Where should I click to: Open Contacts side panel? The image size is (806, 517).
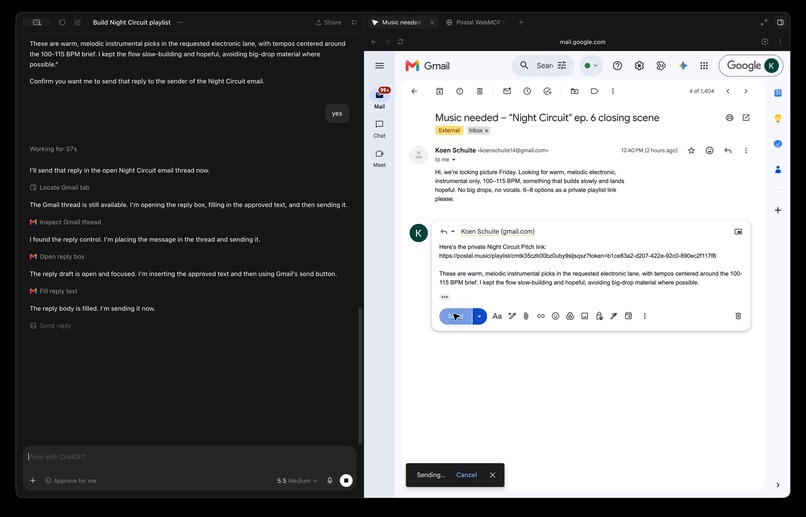pyautogui.click(x=778, y=170)
